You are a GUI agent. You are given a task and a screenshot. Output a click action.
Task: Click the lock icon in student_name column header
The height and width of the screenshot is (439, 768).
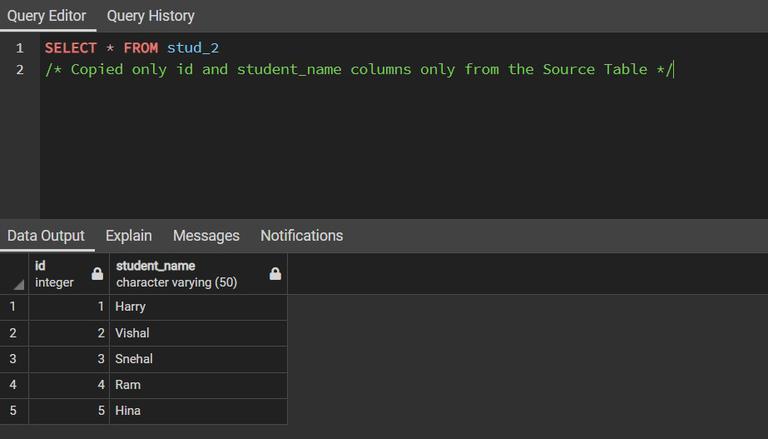tap(275, 274)
